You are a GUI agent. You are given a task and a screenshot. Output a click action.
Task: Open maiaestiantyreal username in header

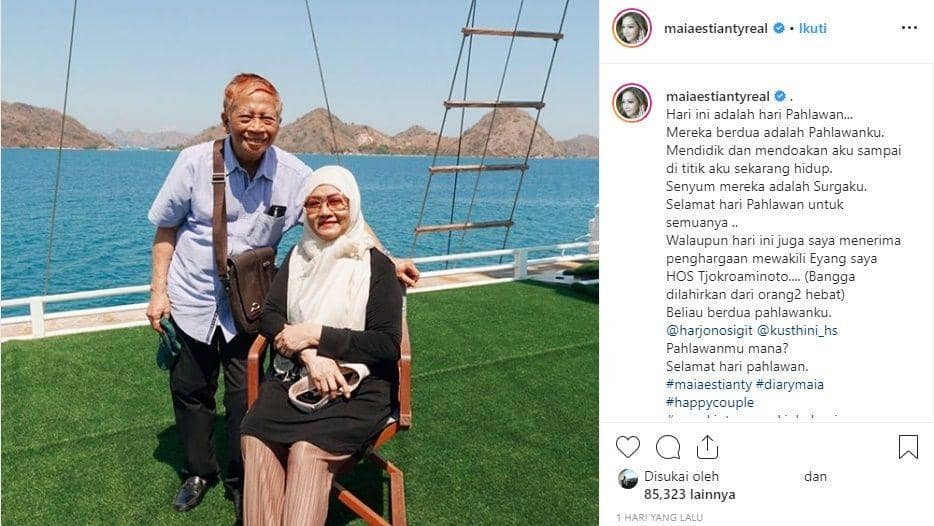click(715, 29)
